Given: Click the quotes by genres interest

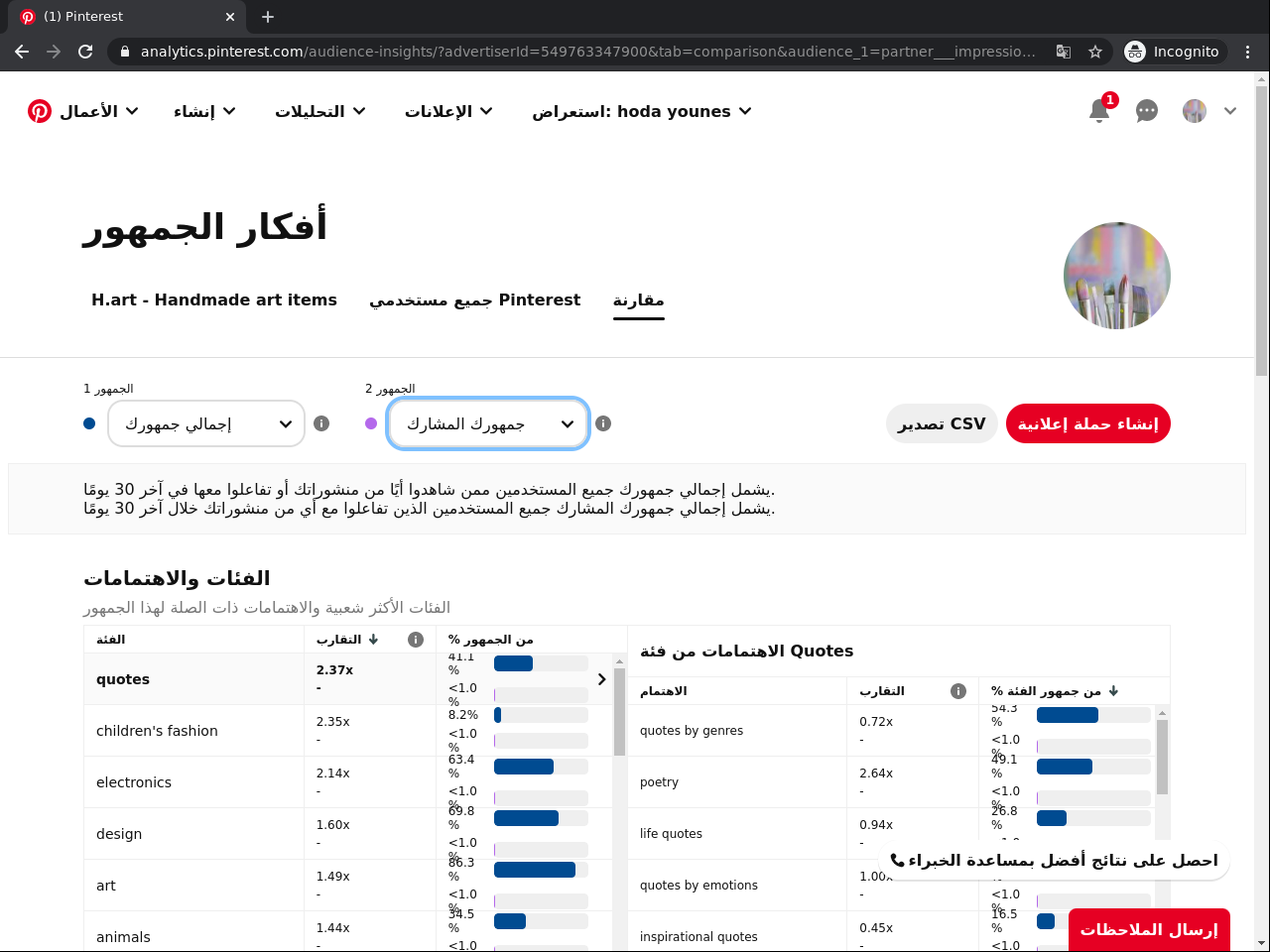Looking at the screenshot, I should pos(692,731).
